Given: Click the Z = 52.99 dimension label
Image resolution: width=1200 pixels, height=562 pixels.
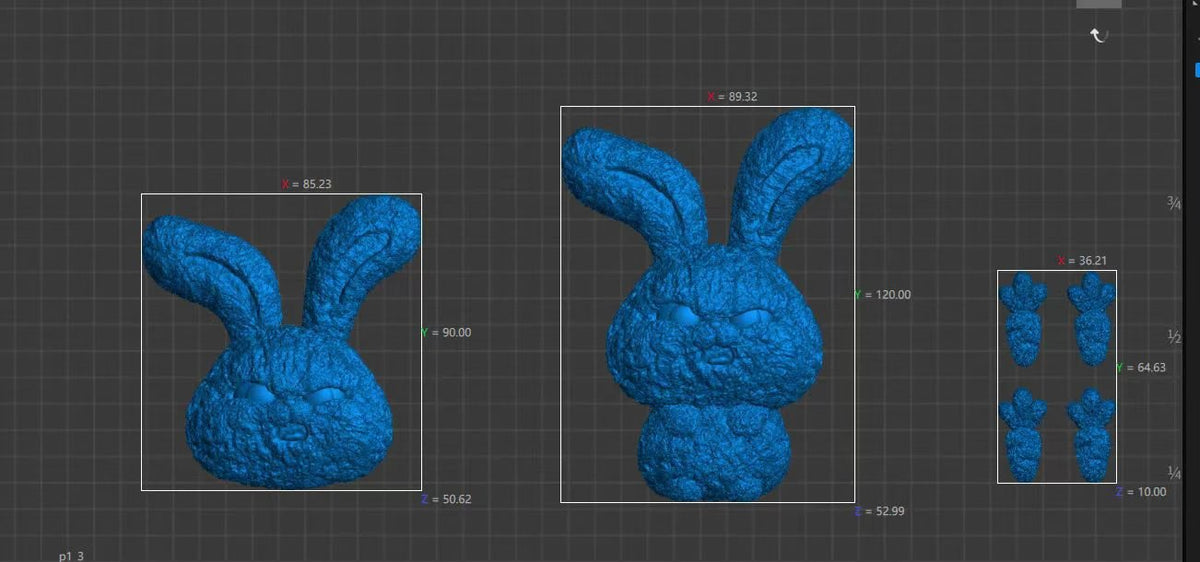Looking at the screenshot, I should tap(880, 511).
